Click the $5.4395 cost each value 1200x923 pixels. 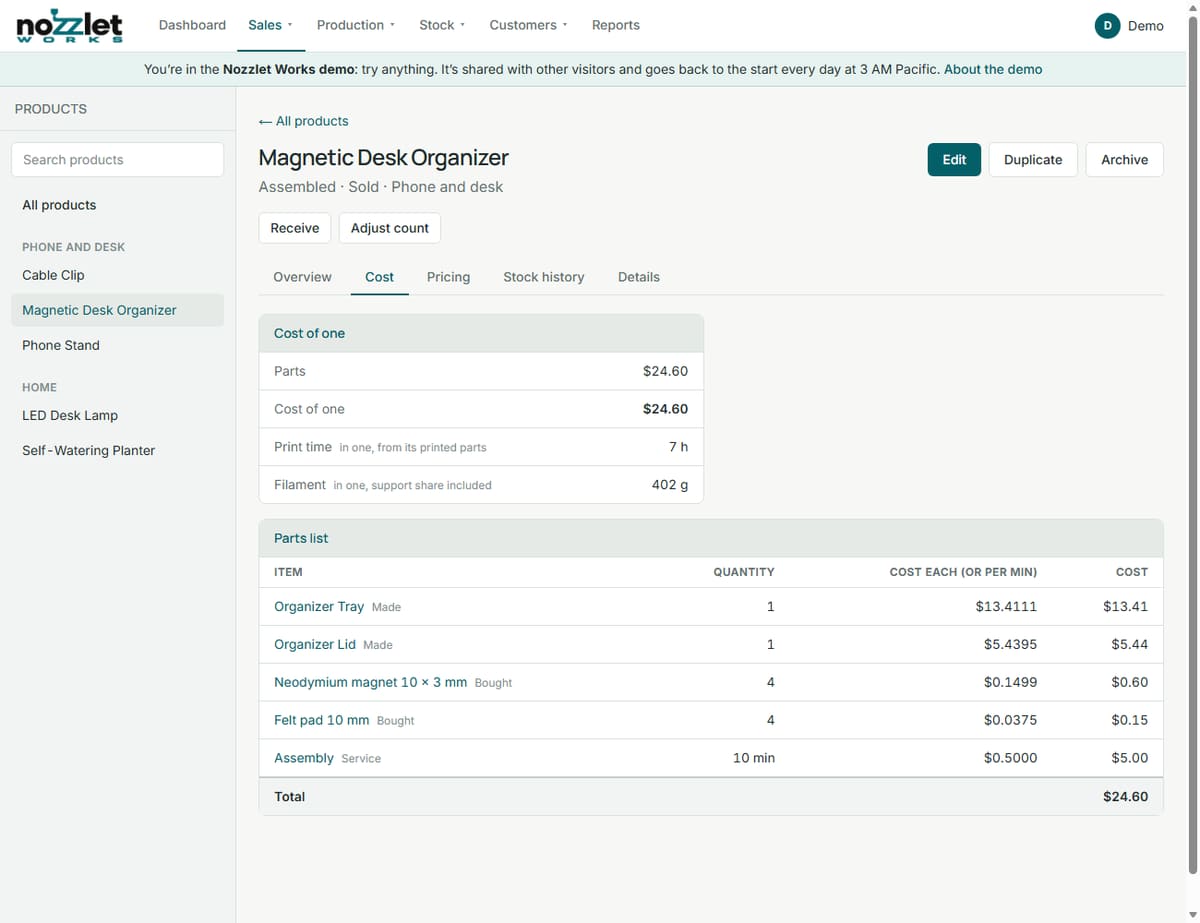pyautogui.click(x=1010, y=644)
